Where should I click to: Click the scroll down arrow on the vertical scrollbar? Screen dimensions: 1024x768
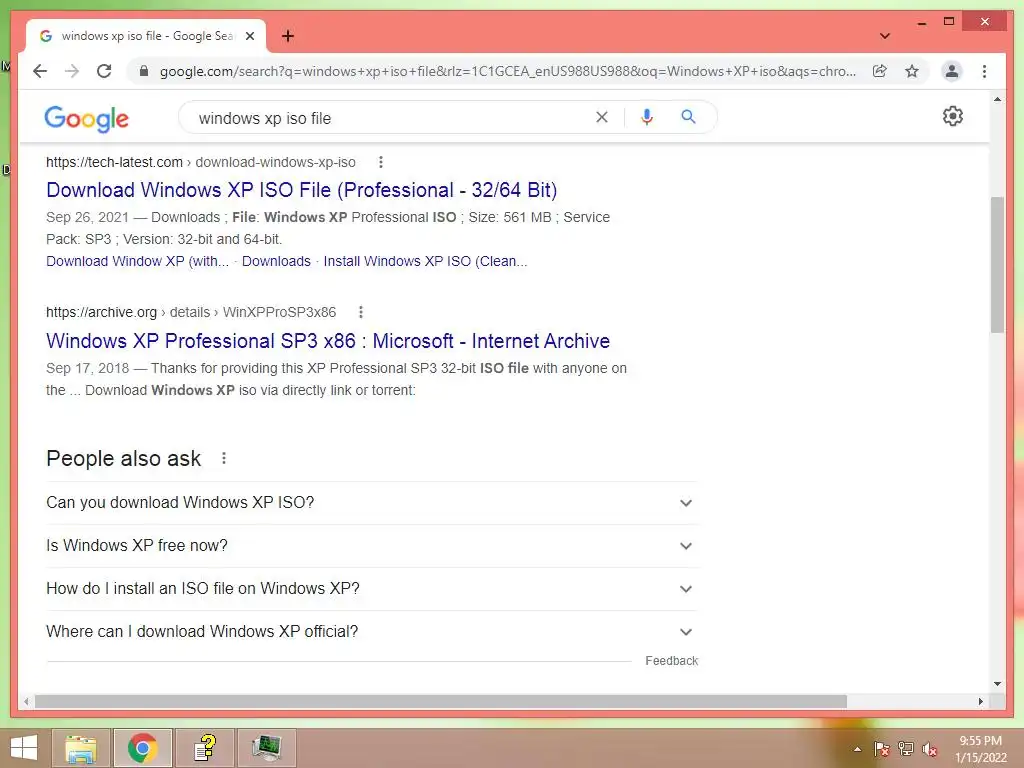click(997, 684)
